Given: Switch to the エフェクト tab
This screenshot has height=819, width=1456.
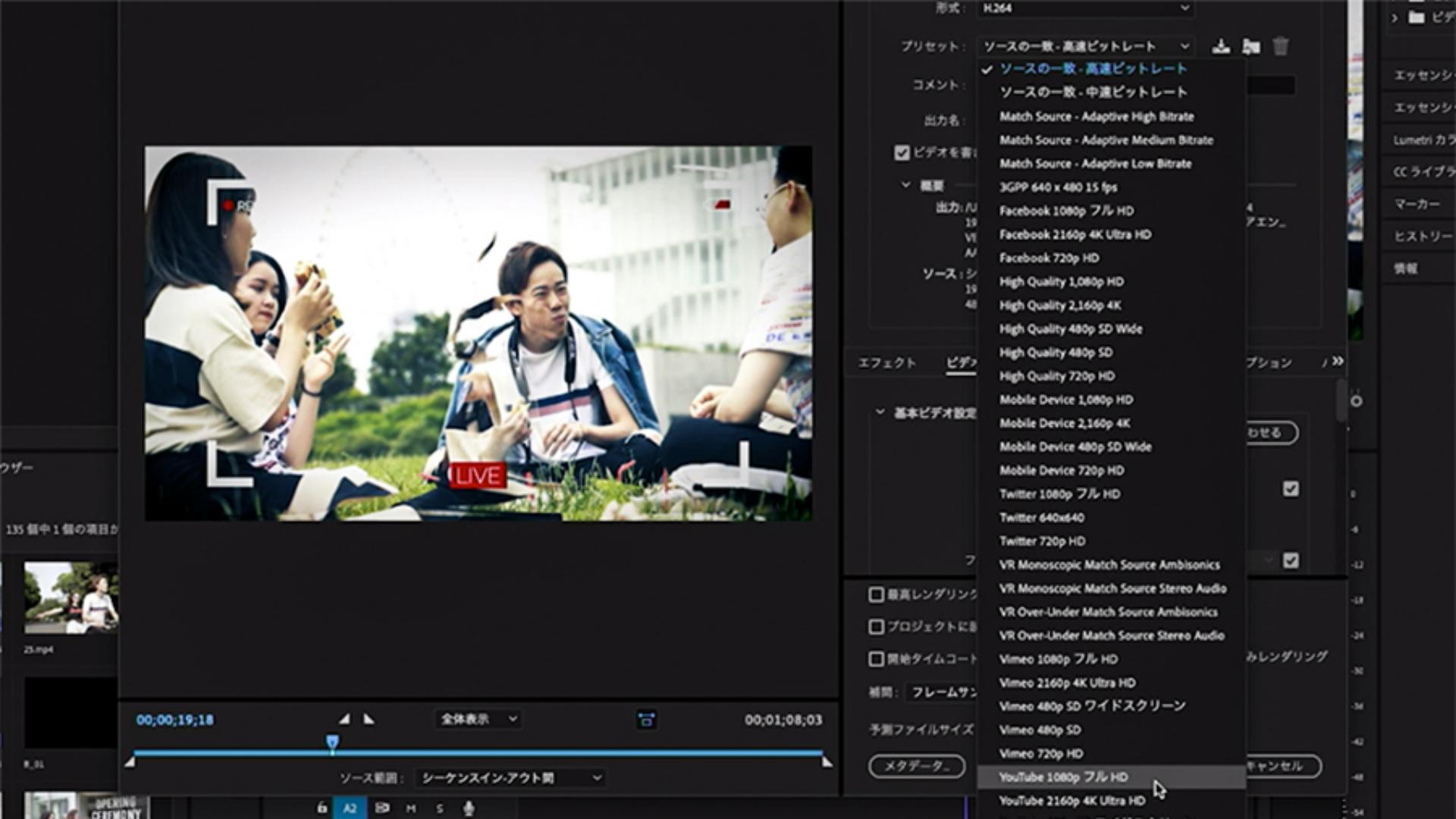Looking at the screenshot, I should pyautogui.click(x=886, y=362).
